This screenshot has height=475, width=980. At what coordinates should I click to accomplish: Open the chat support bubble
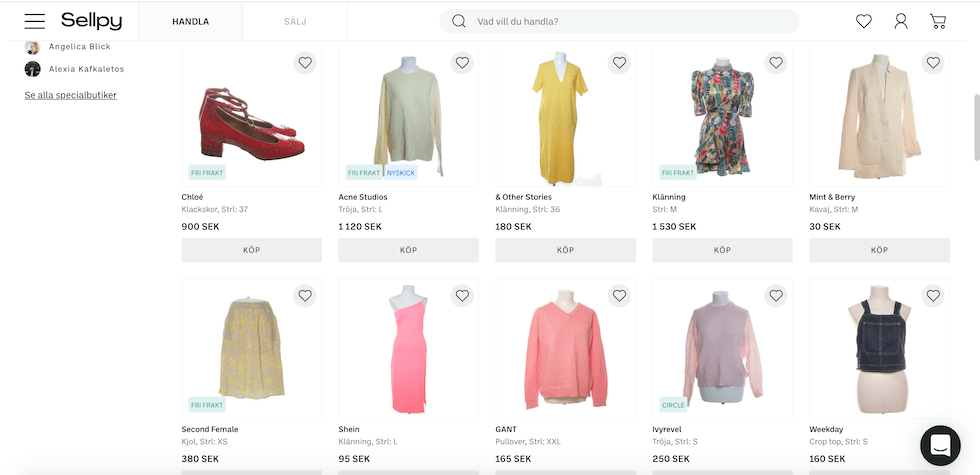940,445
